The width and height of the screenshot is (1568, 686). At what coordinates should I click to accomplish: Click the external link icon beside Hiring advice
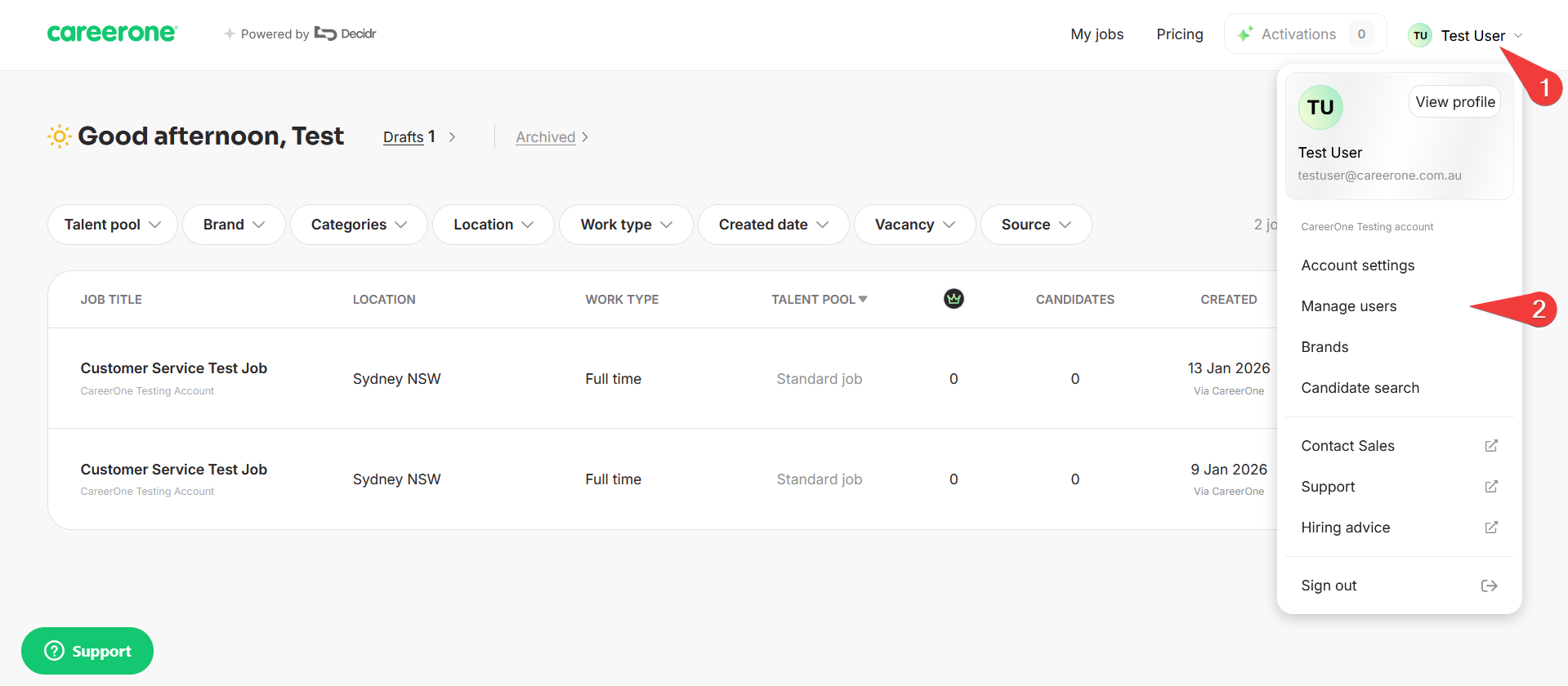pos(1491,527)
